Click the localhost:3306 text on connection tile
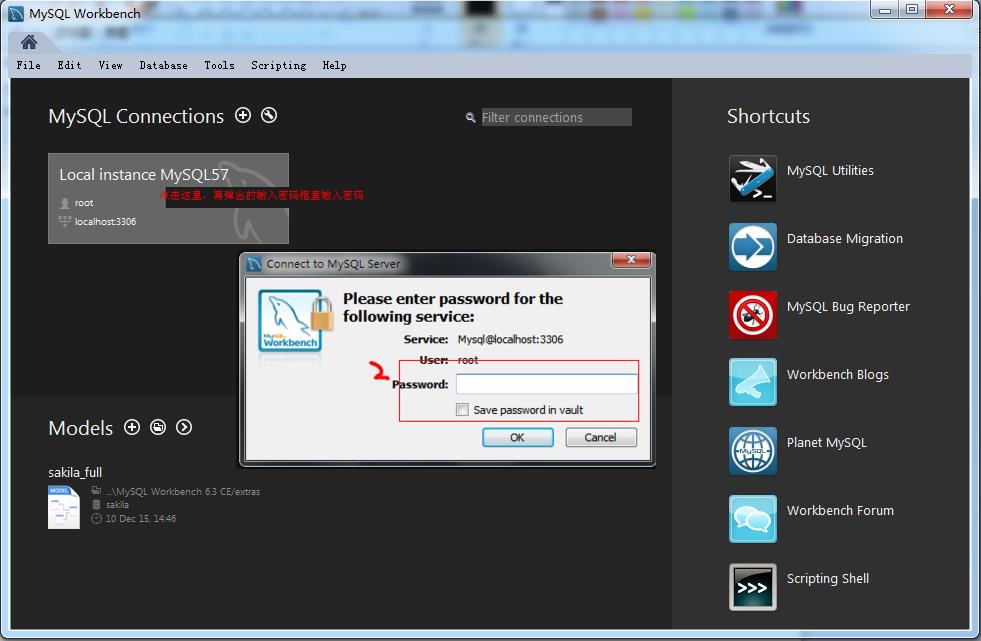The width and height of the screenshot is (981, 641). [105, 221]
